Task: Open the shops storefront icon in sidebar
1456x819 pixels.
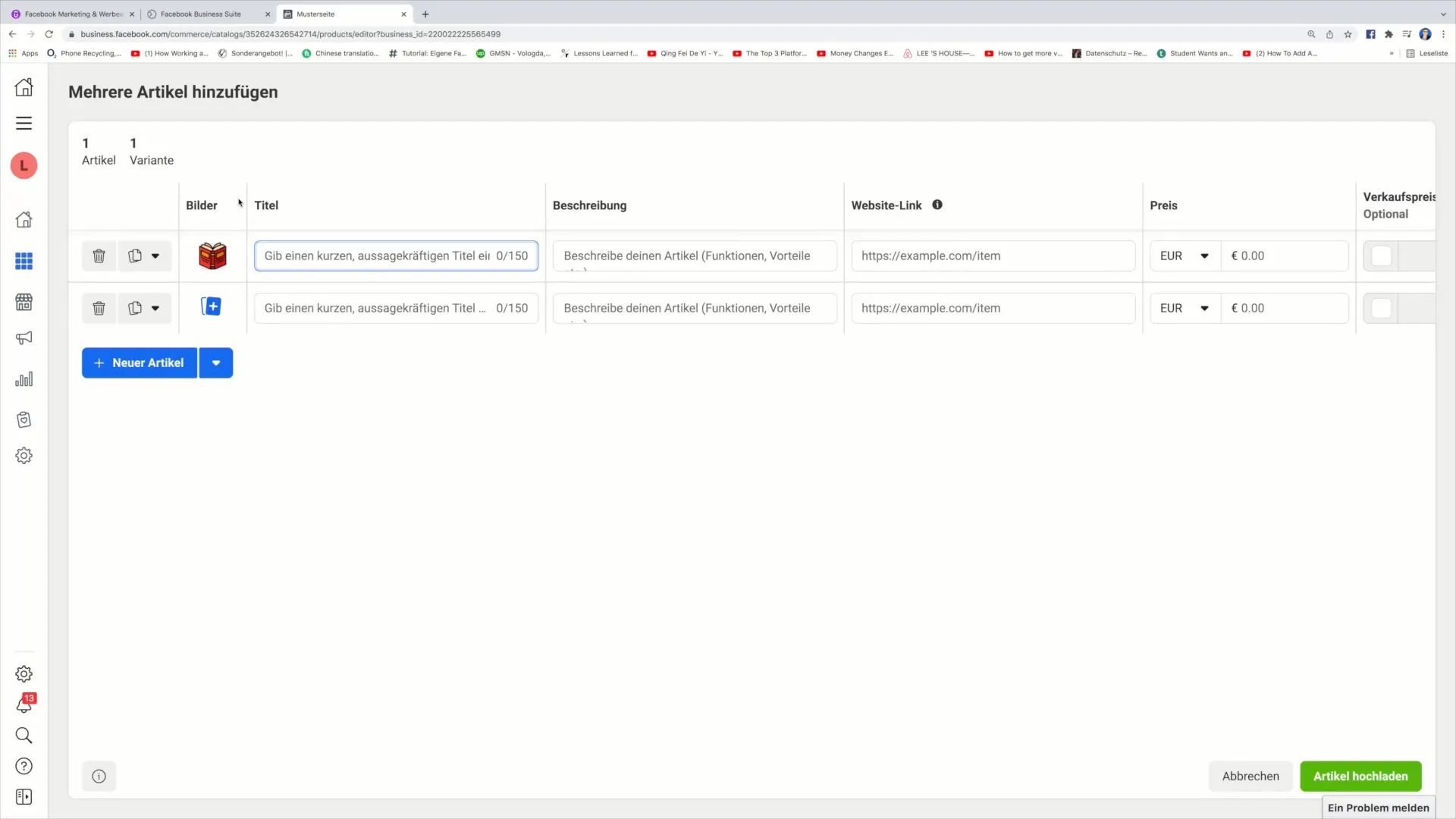Action: (24, 302)
